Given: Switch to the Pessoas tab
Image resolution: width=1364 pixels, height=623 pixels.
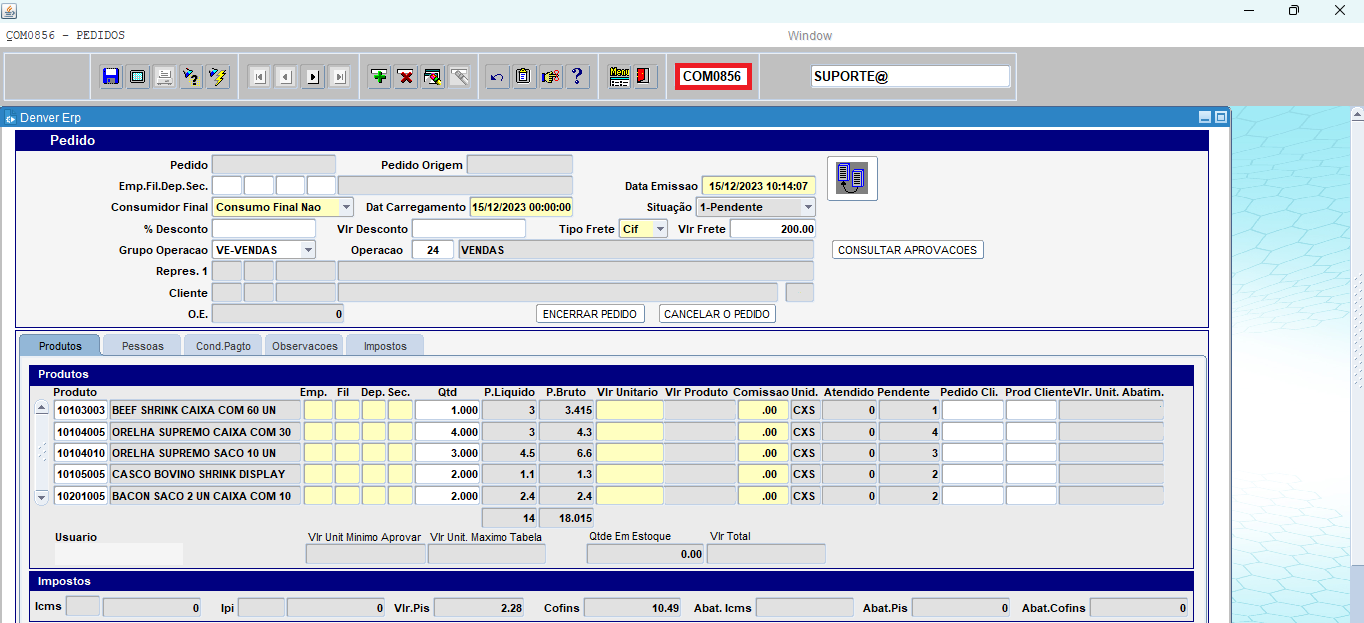Looking at the screenshot, I should click(142, 346).
